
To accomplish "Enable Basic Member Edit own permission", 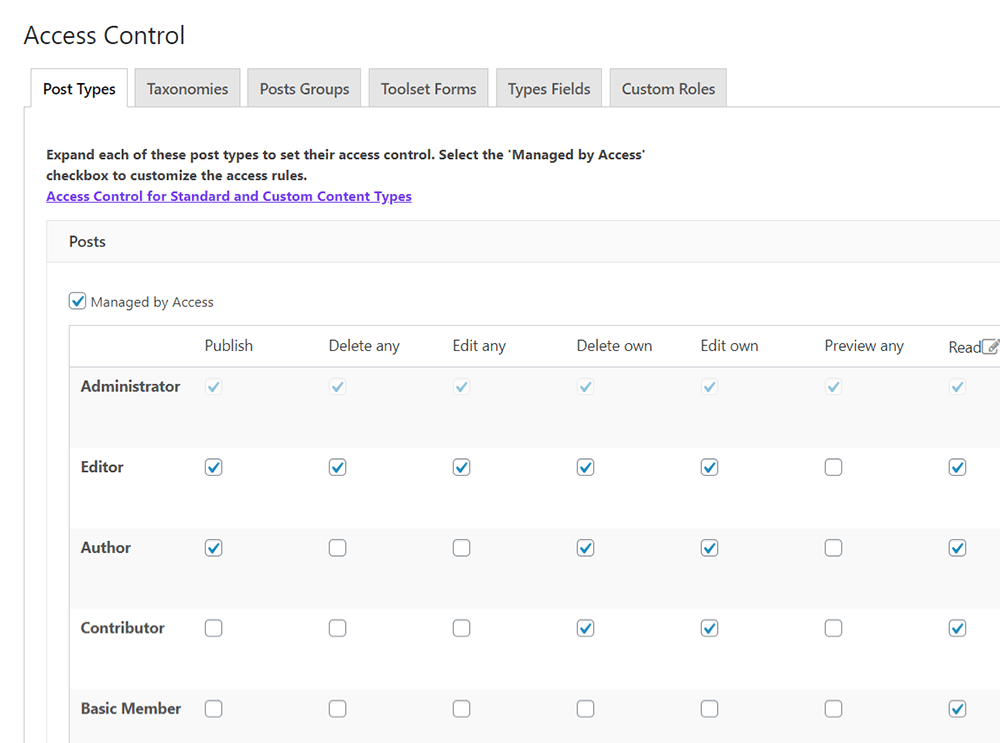I will (709, 709).
